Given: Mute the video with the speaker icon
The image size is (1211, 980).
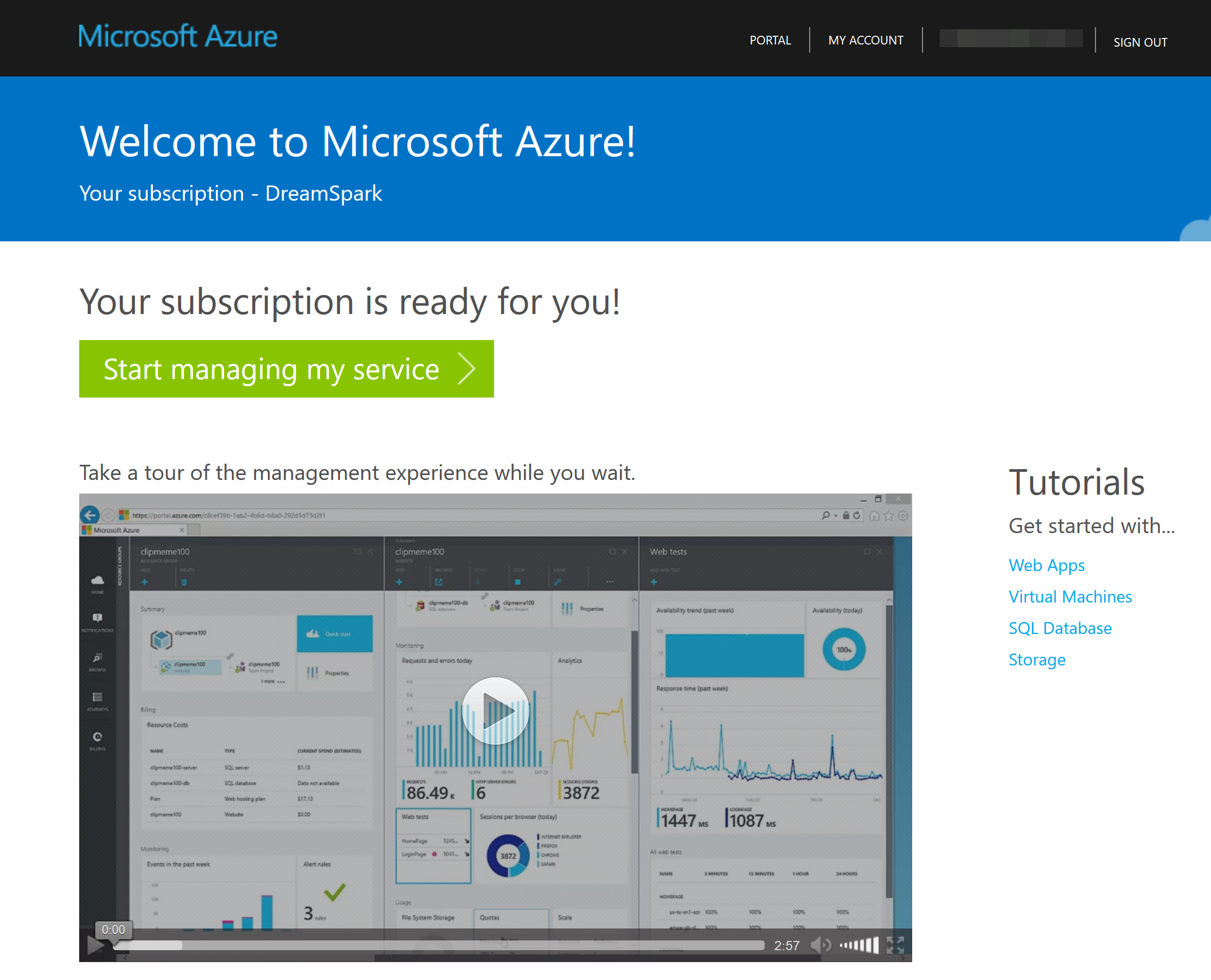Looking at the screenshot, I should tap(821, 945).
